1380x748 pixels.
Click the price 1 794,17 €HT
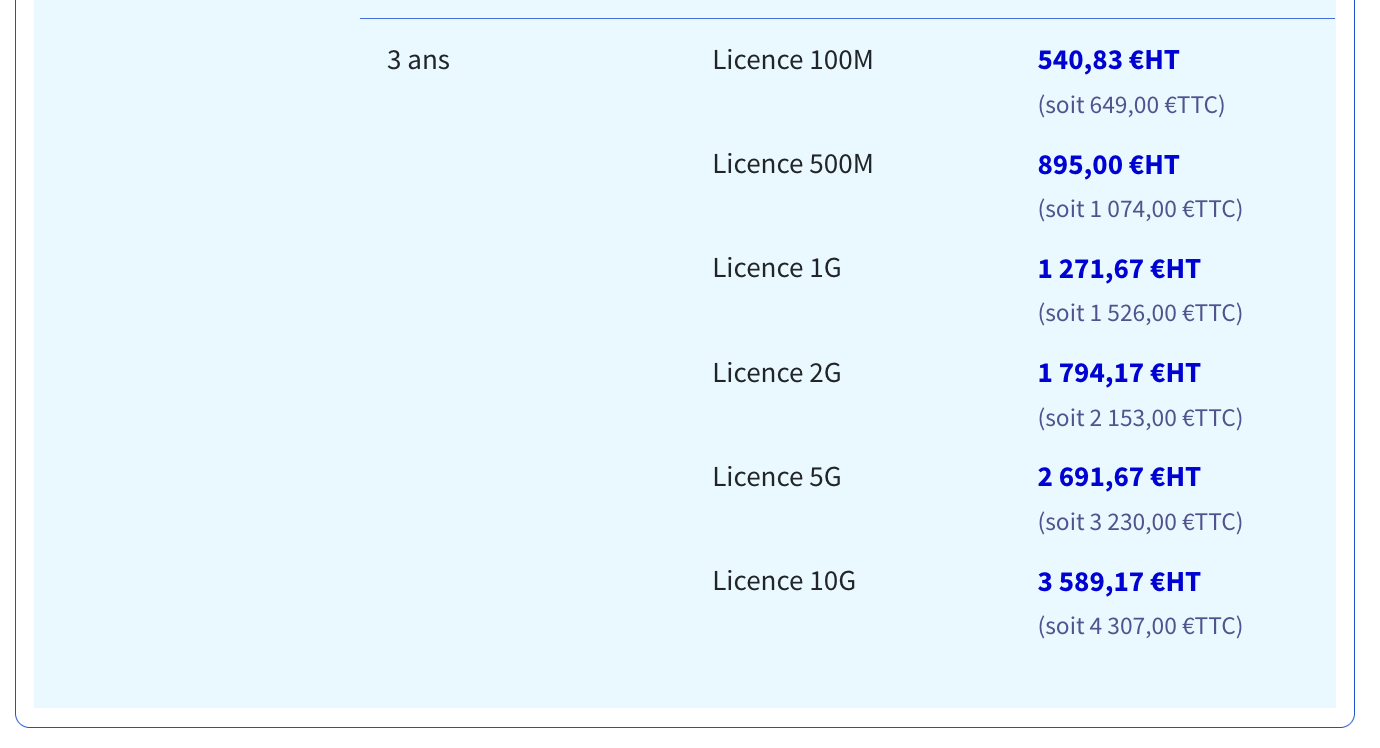(1119, 373)
